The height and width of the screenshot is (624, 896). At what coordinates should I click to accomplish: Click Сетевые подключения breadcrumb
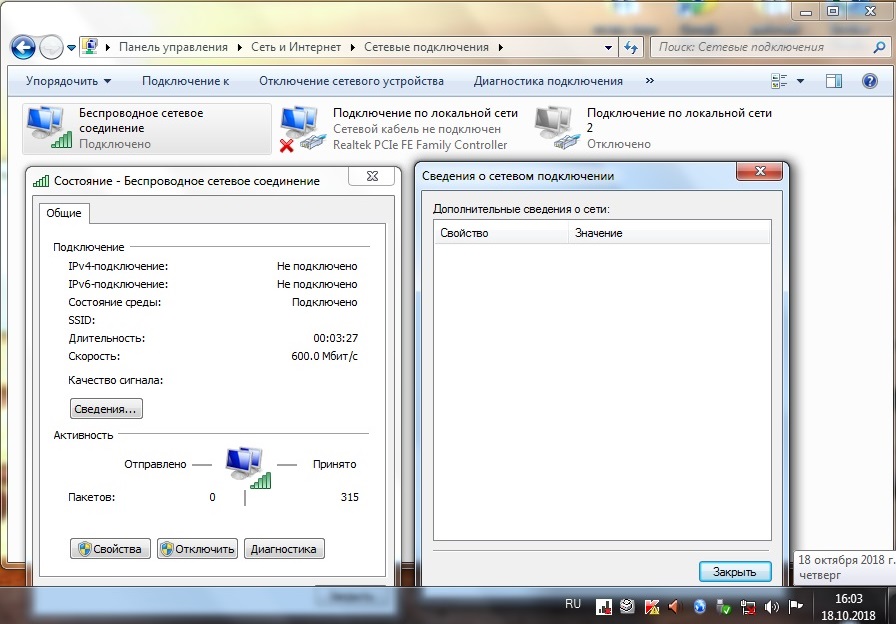click(x=426, y=47)
